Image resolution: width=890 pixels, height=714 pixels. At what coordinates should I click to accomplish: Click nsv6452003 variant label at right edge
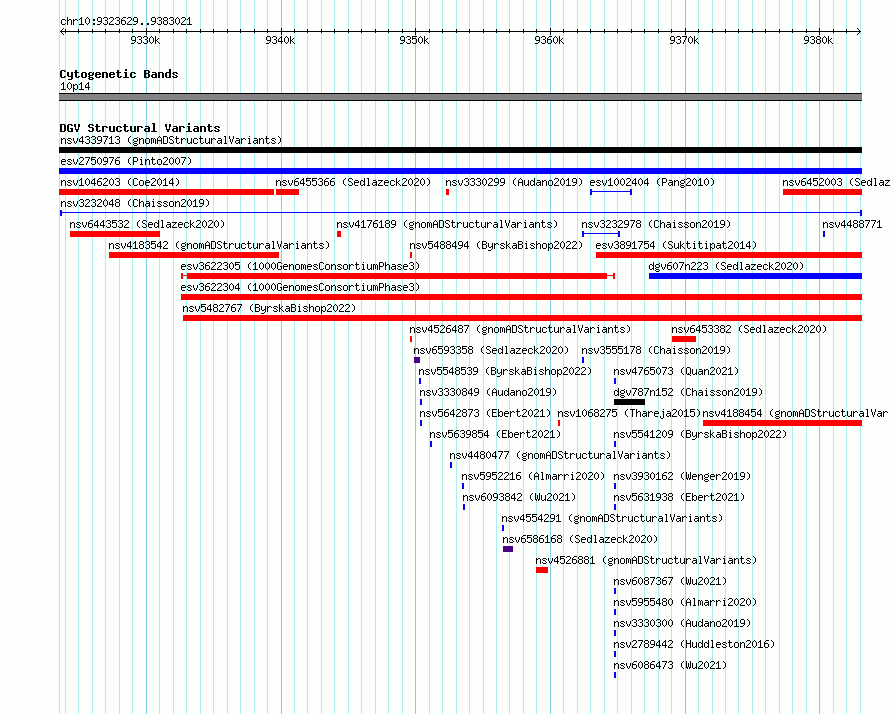(836, 182)
